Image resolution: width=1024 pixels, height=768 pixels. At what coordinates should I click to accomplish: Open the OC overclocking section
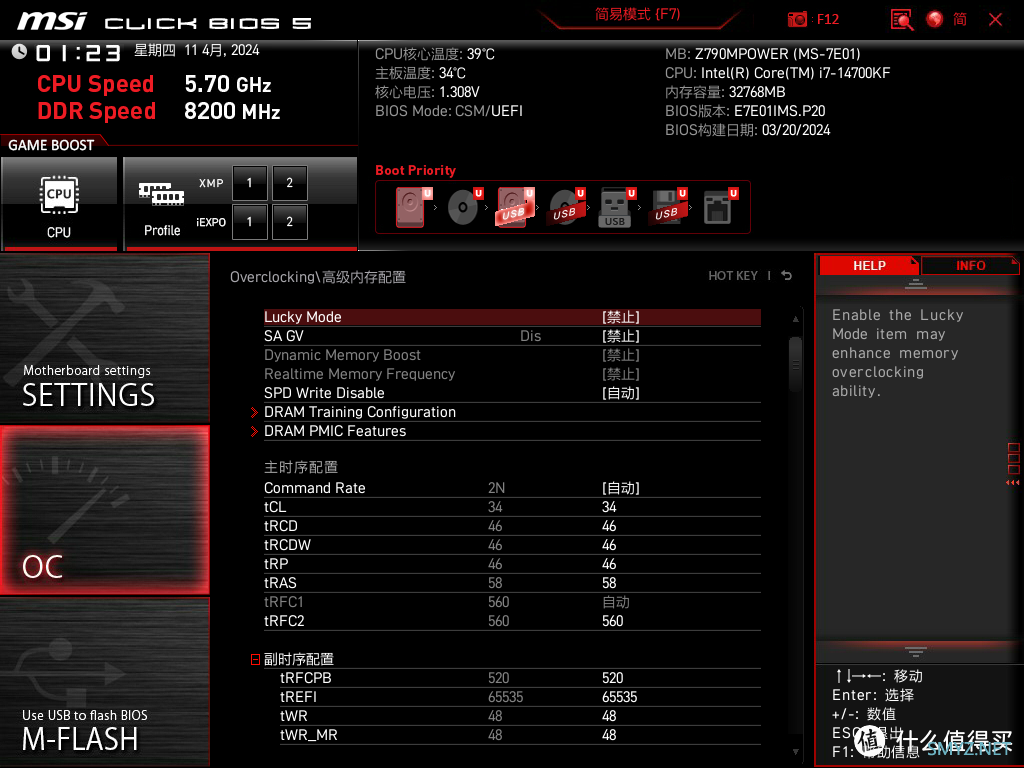tap(104, 510)
